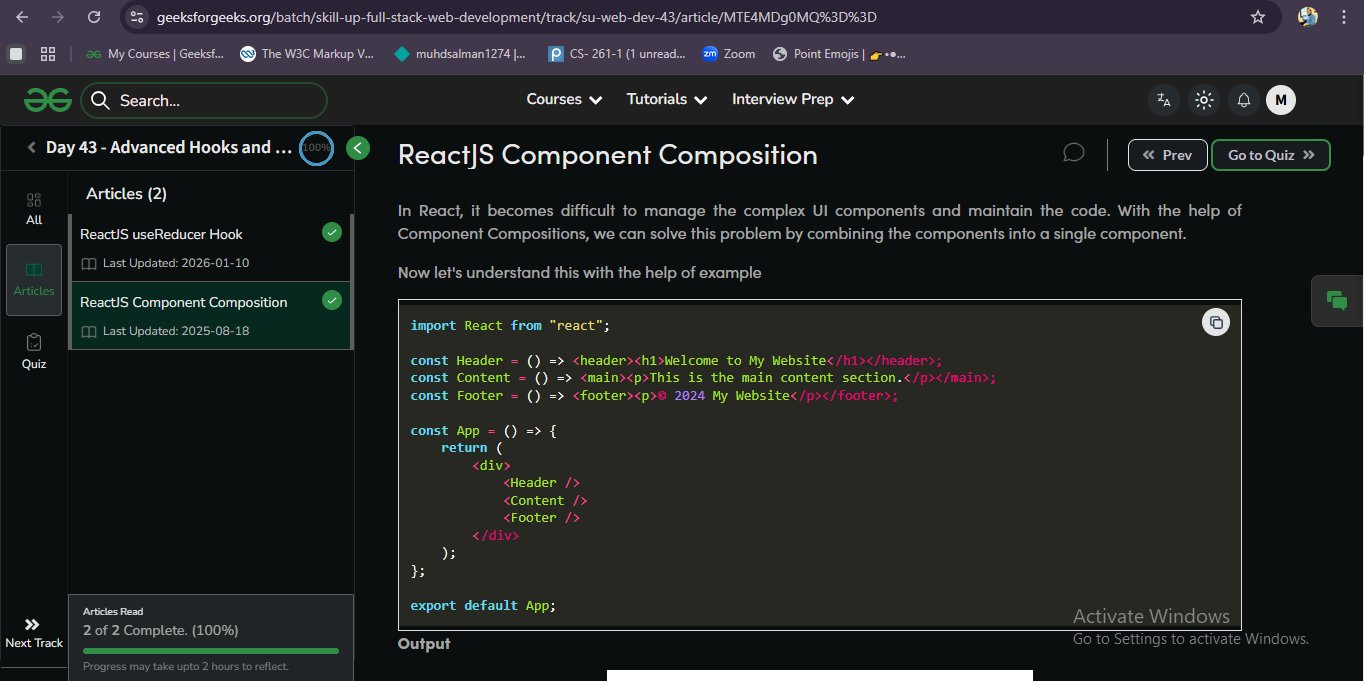The image size is (1364, 681).
Task: Toggle light/dark theme sun icon
Action: [1204, 99]
